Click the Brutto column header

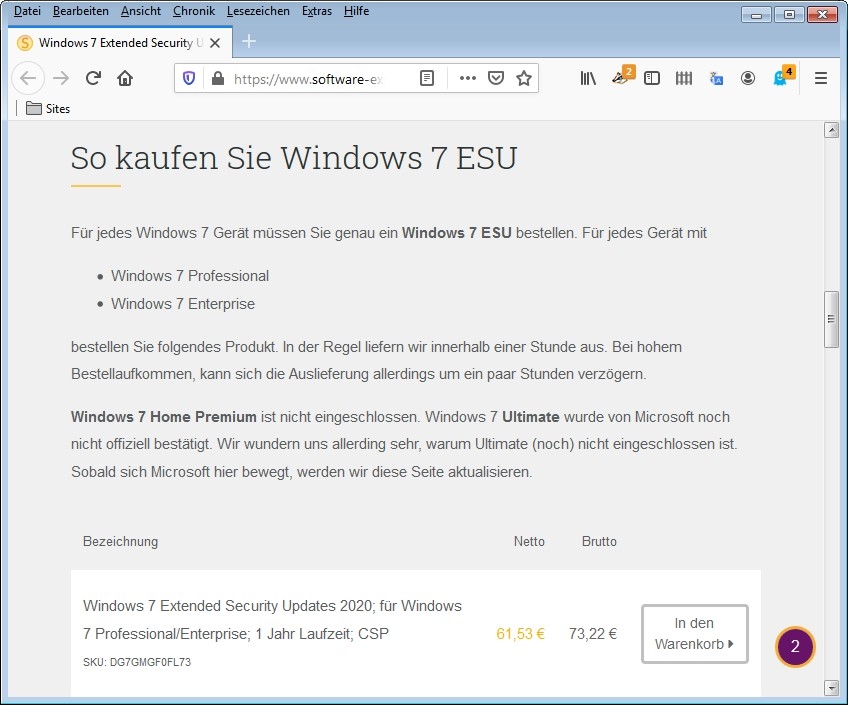coord(599,541)
